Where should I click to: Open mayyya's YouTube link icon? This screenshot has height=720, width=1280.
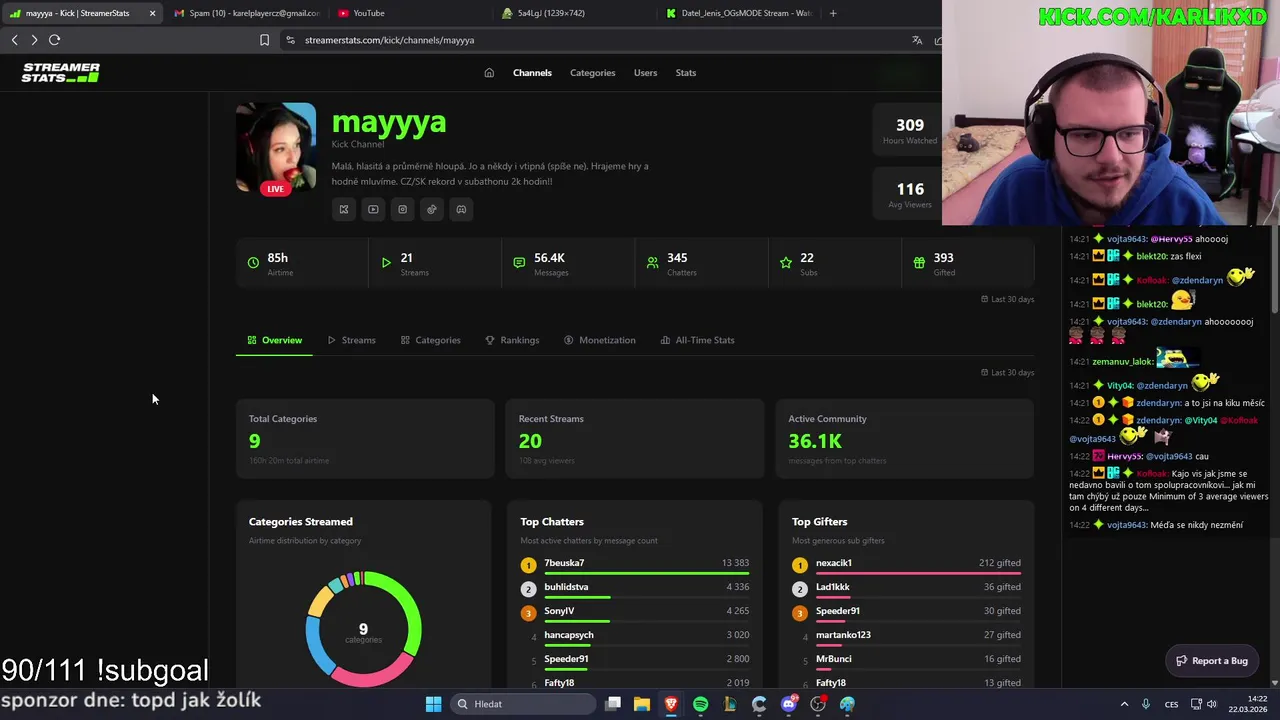[x=373, y=209]
